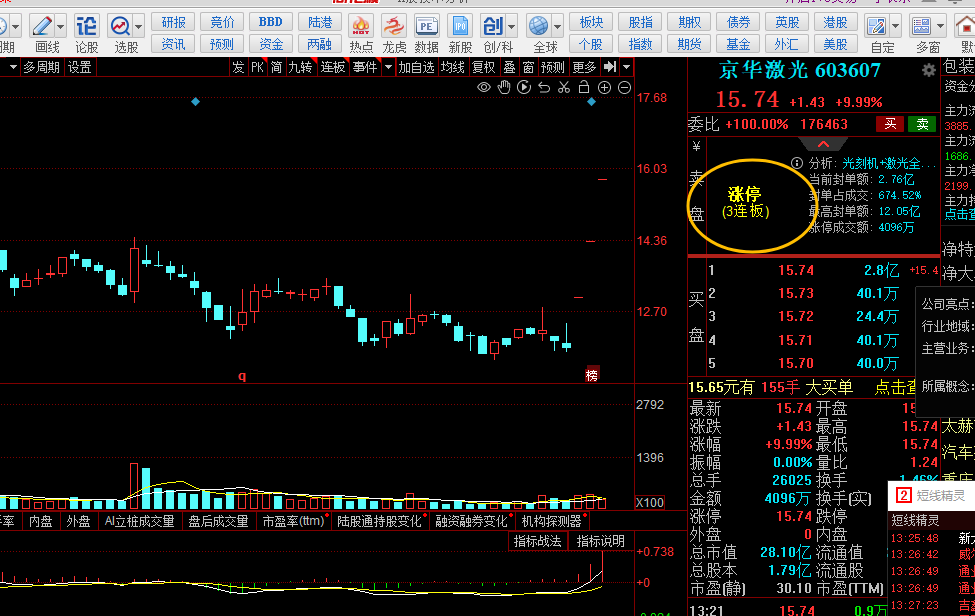Open the 多窗 multi-window icon
The height and width of the screenshot is (616, 975).
(921, 27)
